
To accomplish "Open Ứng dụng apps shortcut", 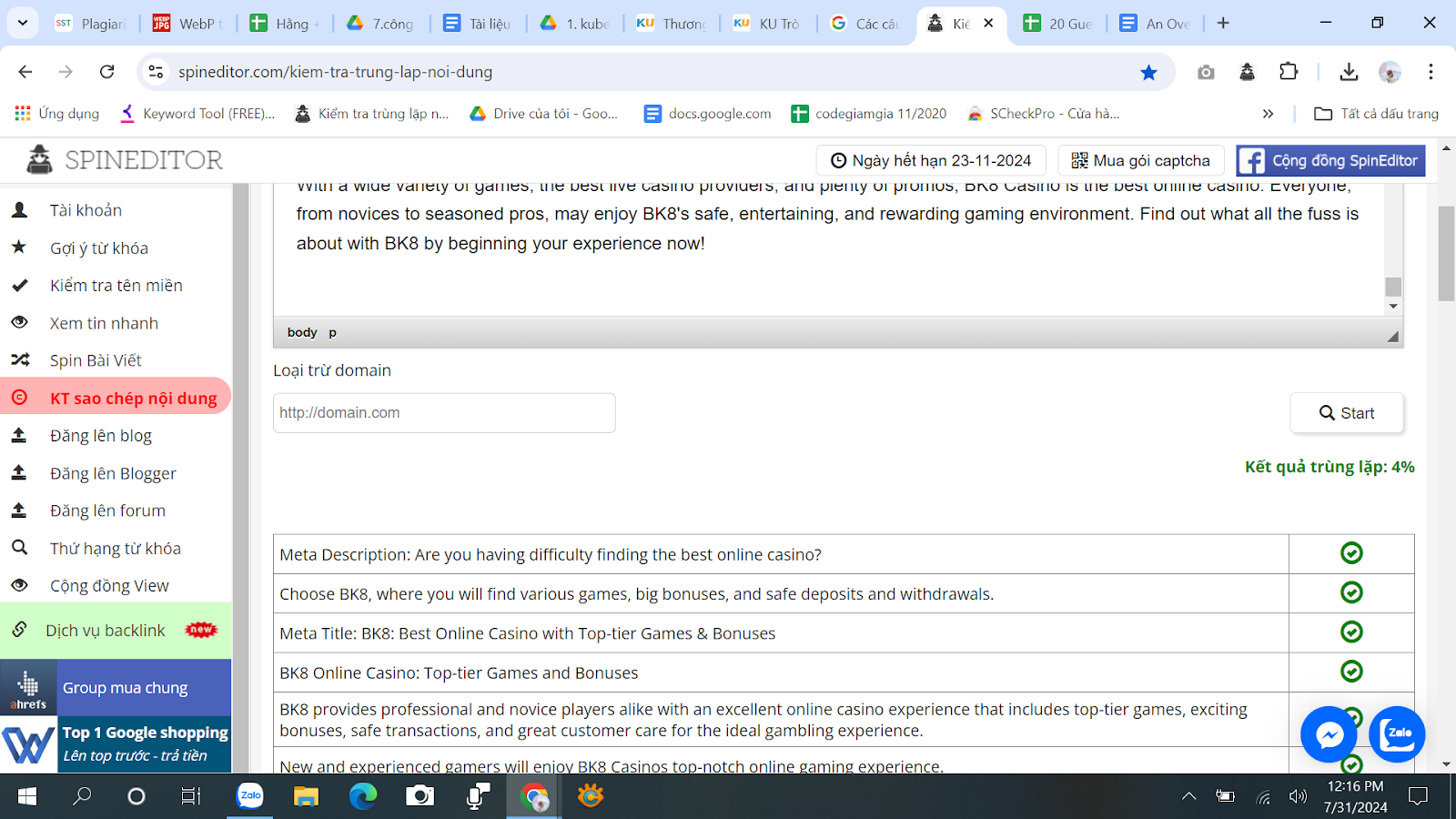I will tap(56, 114).
